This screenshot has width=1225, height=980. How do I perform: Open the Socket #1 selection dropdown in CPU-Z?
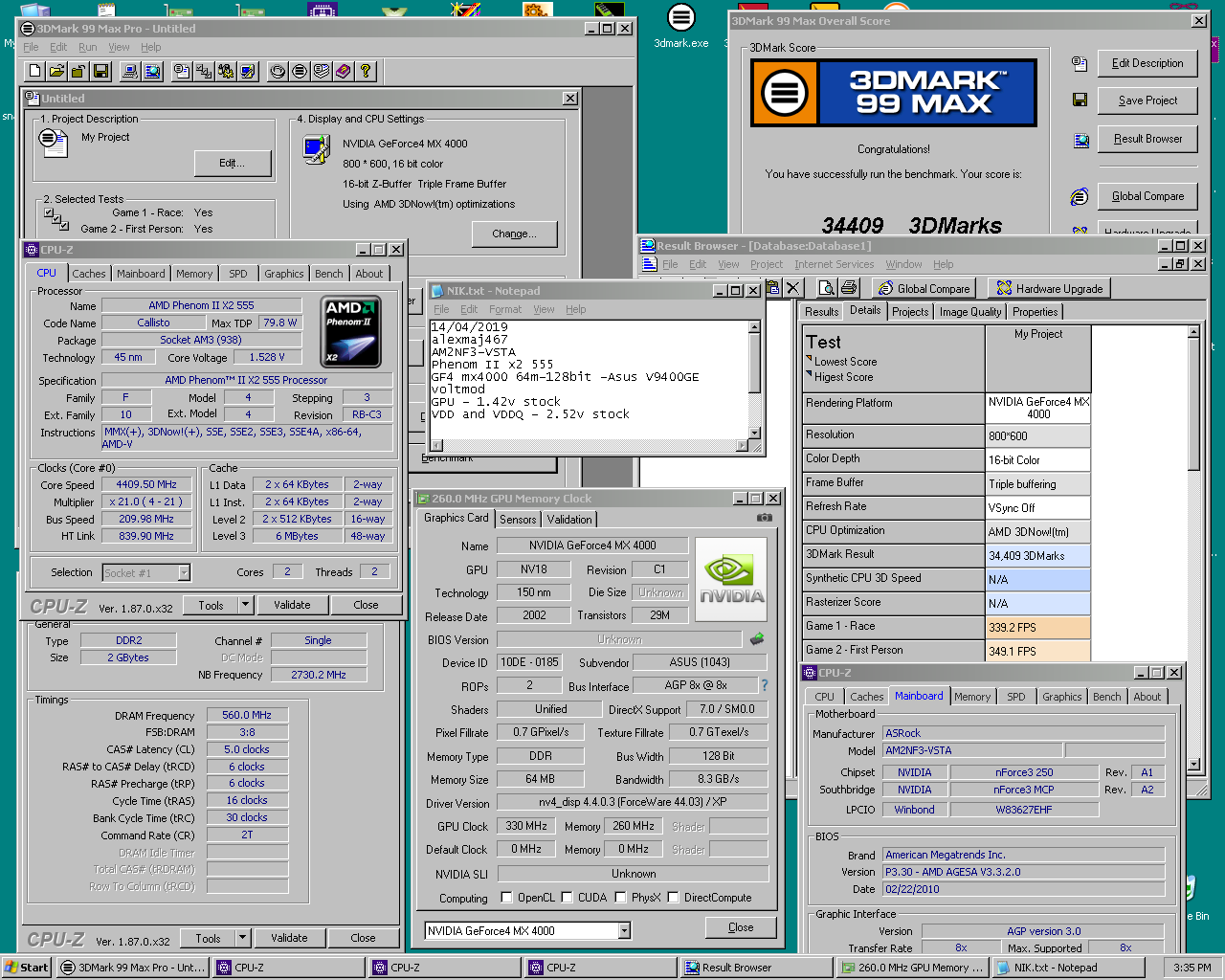pos(184,572)
